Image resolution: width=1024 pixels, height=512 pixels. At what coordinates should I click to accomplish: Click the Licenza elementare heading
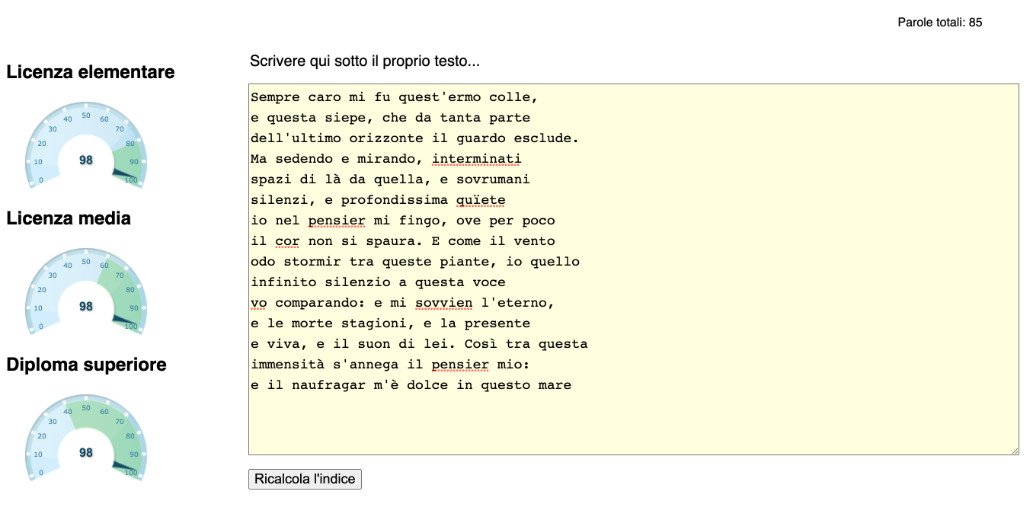click(91, 72)
